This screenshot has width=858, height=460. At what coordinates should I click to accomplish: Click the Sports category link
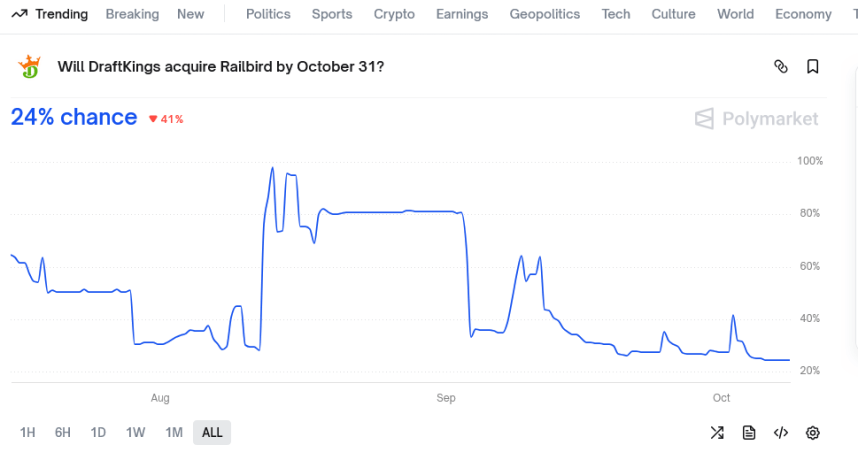pos(332,14)
